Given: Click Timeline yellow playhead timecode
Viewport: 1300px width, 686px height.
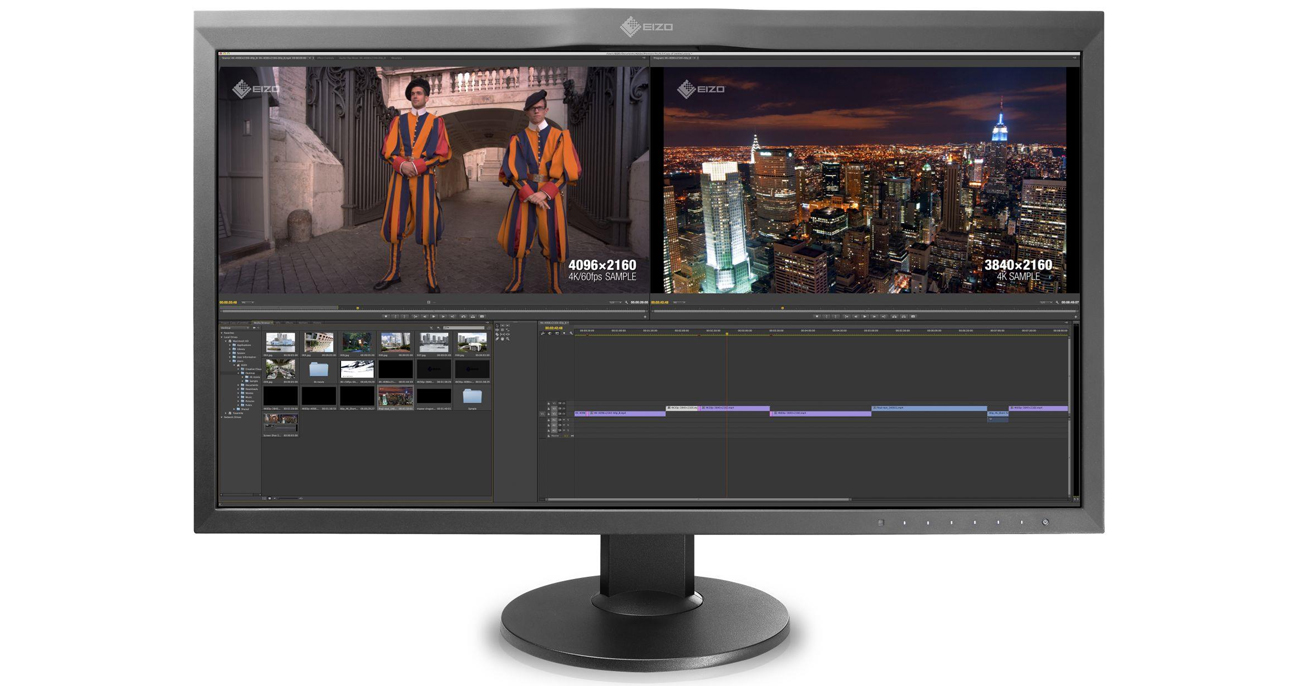Looking at the screenshot, I should click(554, 328).
